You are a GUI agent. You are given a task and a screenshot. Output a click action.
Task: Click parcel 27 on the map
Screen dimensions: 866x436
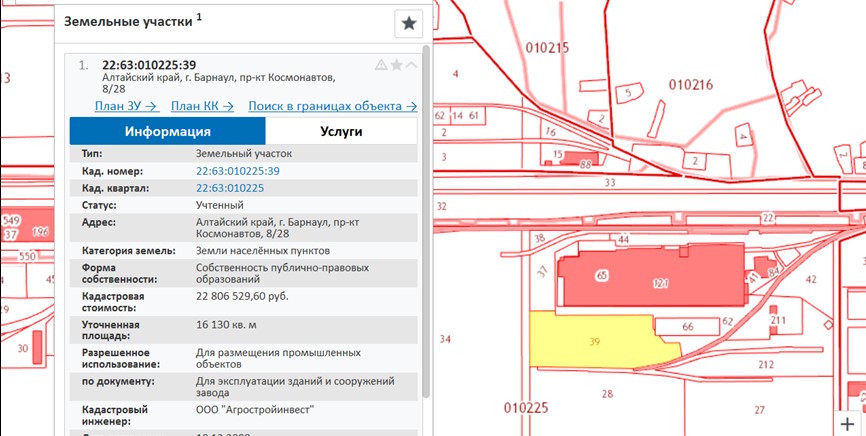click(x=760, y=410)
